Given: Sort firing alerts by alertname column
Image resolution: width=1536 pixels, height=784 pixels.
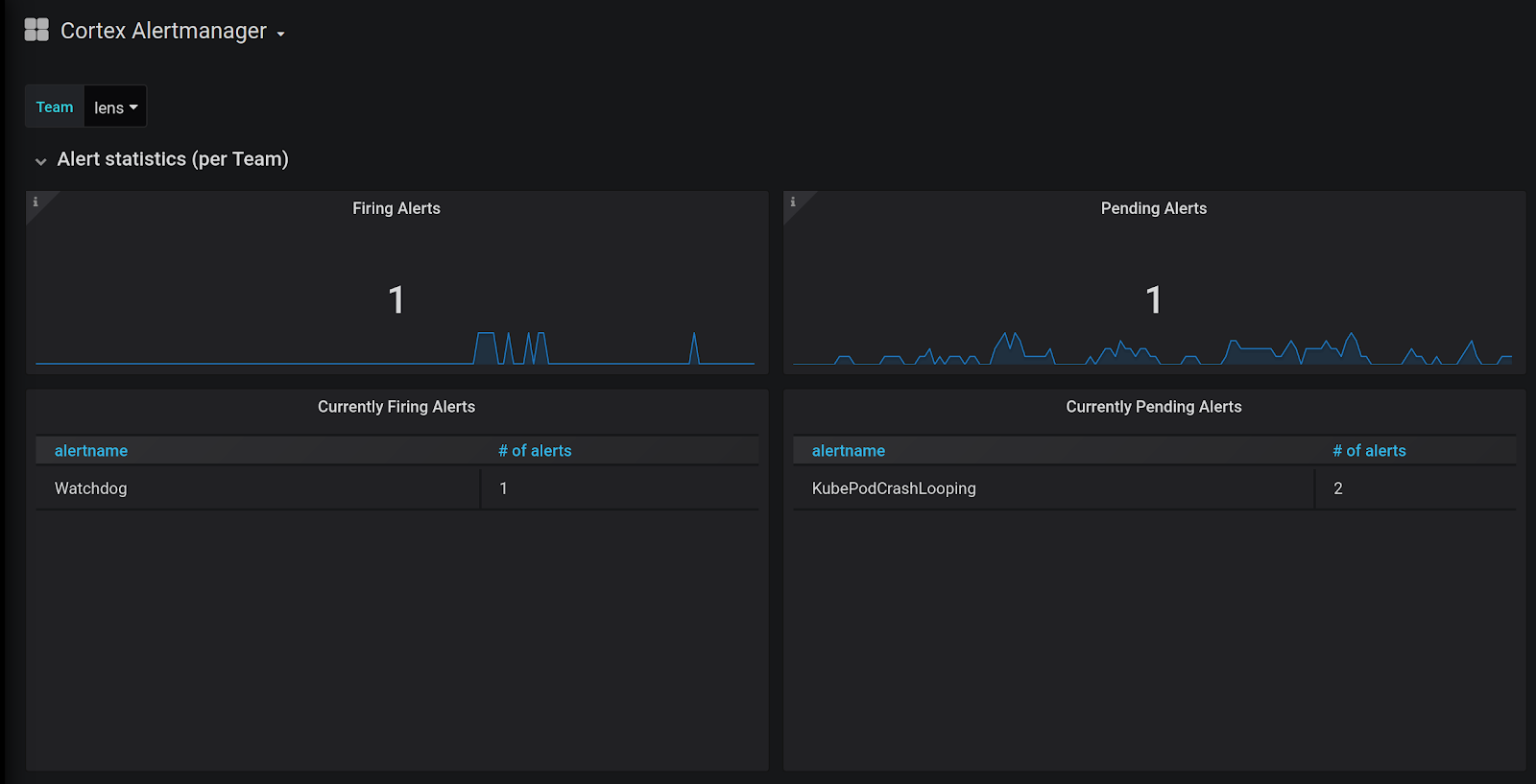Looking at the screenshot, I should coord(91,451).
